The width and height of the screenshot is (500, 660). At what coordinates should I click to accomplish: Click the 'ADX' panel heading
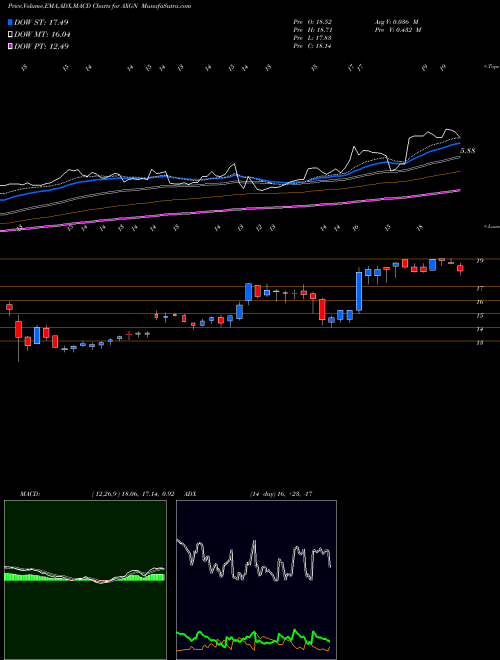point(190,494)
